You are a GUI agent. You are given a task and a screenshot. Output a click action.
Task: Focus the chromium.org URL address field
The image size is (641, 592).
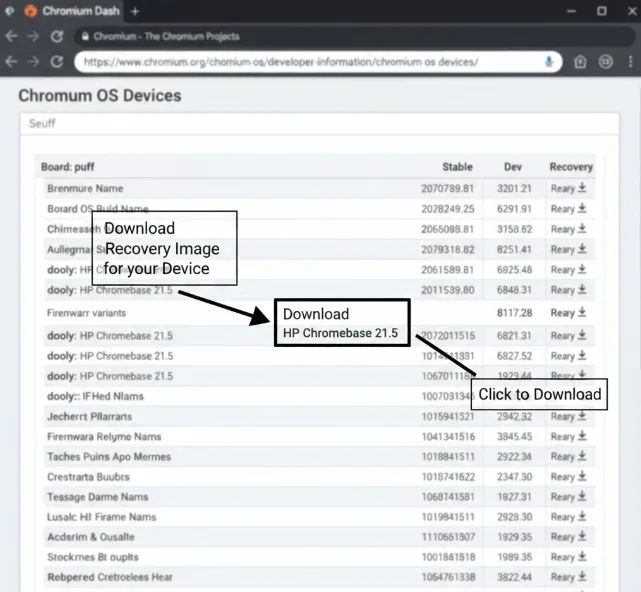(x=300, y=62)
